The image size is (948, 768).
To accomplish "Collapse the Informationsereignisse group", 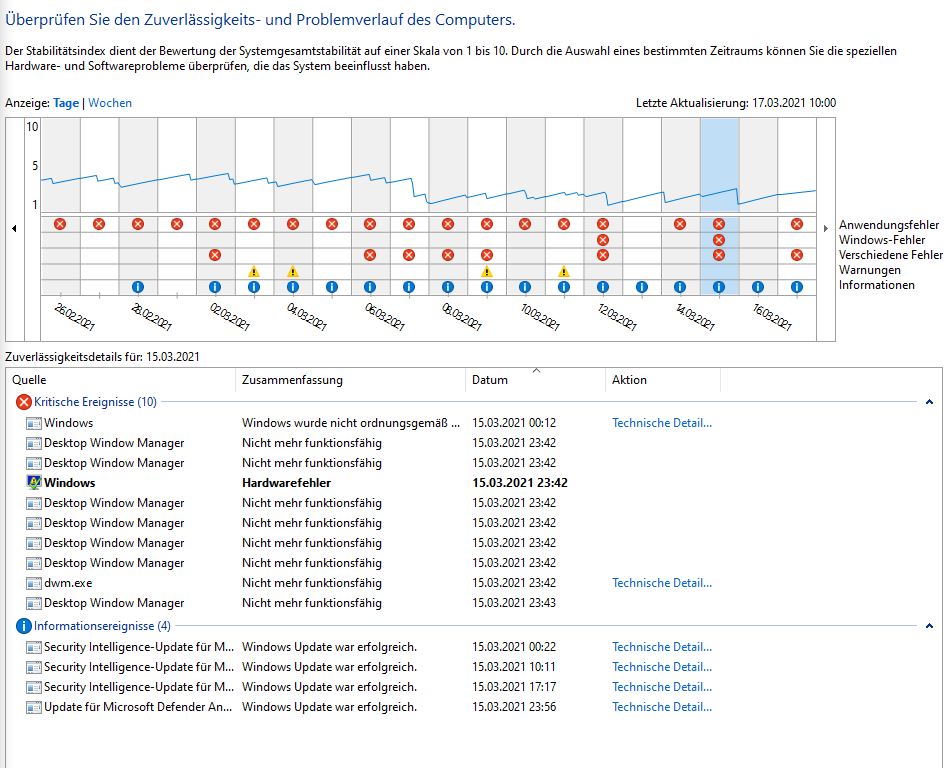I will click(x=929, y=626).
